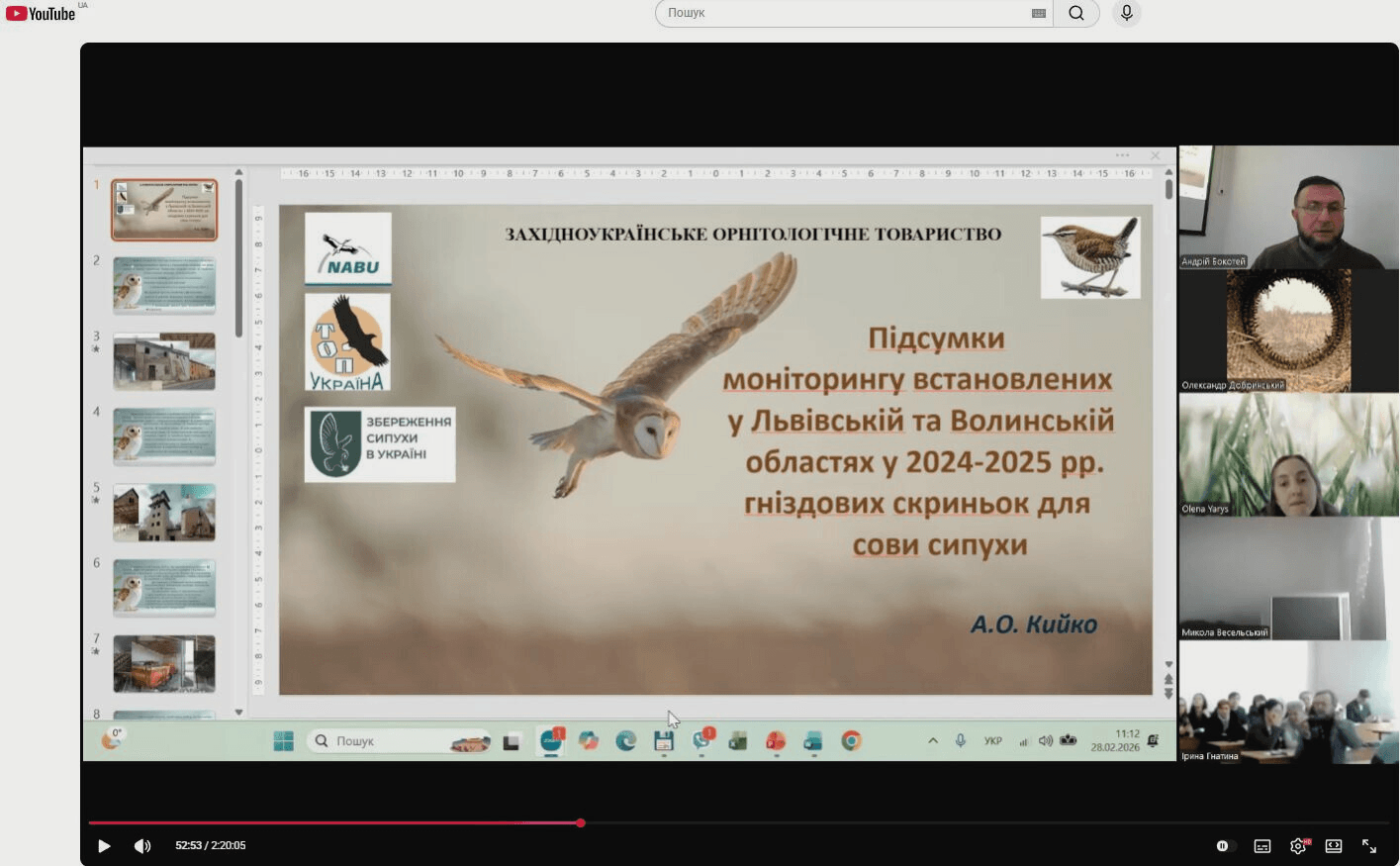The image size is (1400, 866).
Task: Click inside the YouTube search field
Action: pyautogui.click(x=841, y=14)
